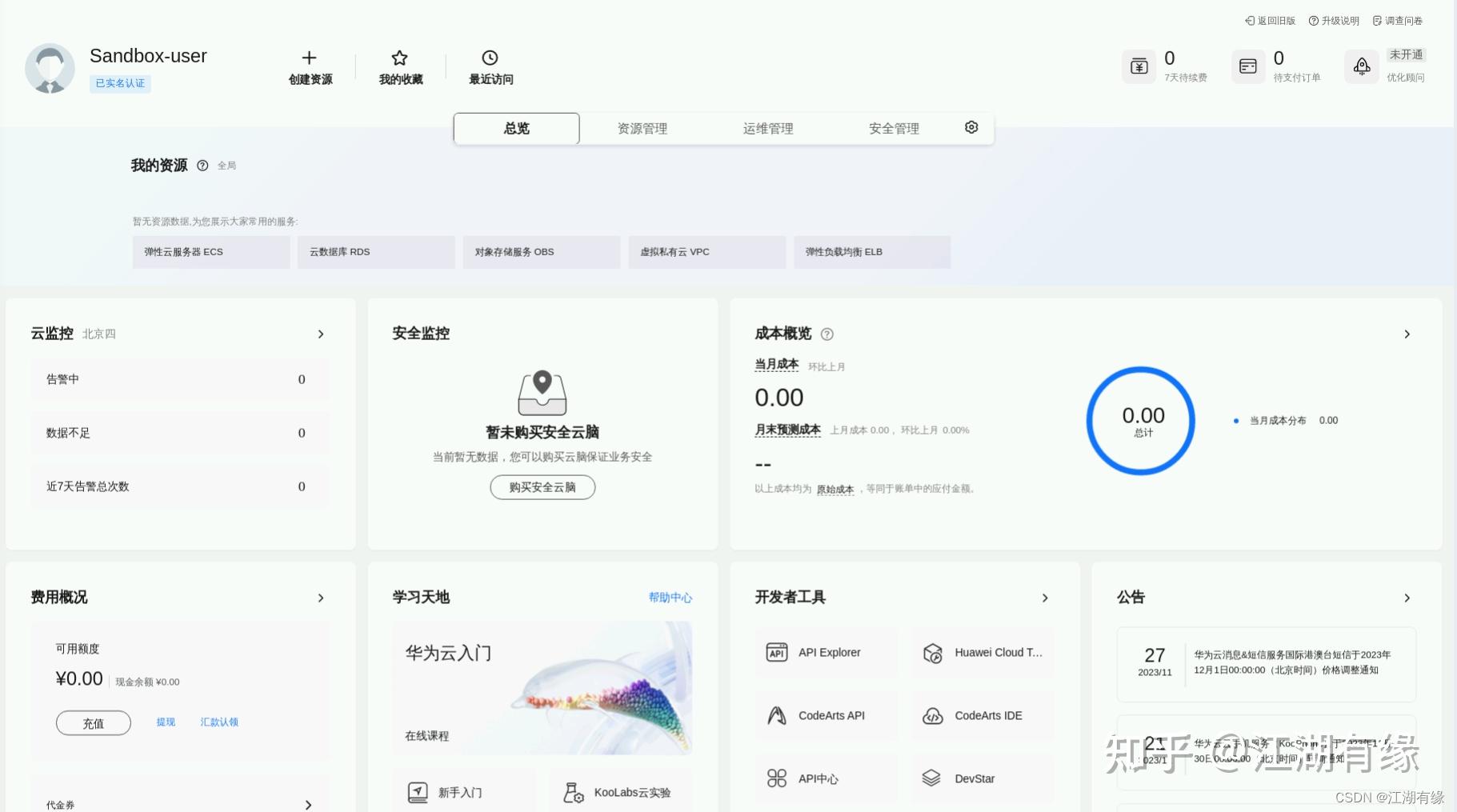Open 我的收藏 via the star icon
The height and width of the screenshot is (812, 1457).
click(398, 58)
